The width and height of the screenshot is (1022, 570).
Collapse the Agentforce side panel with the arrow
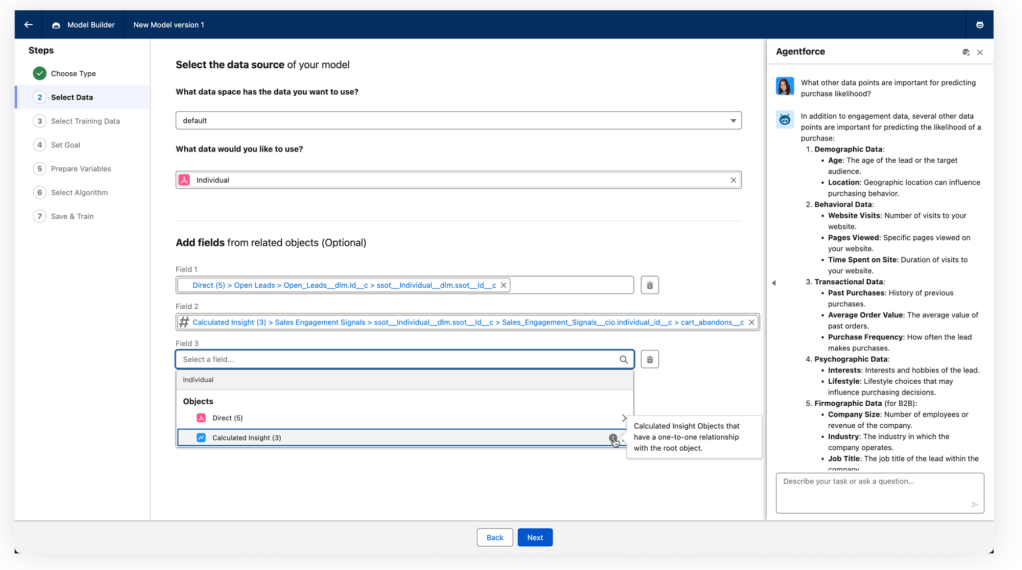point(773,283)
